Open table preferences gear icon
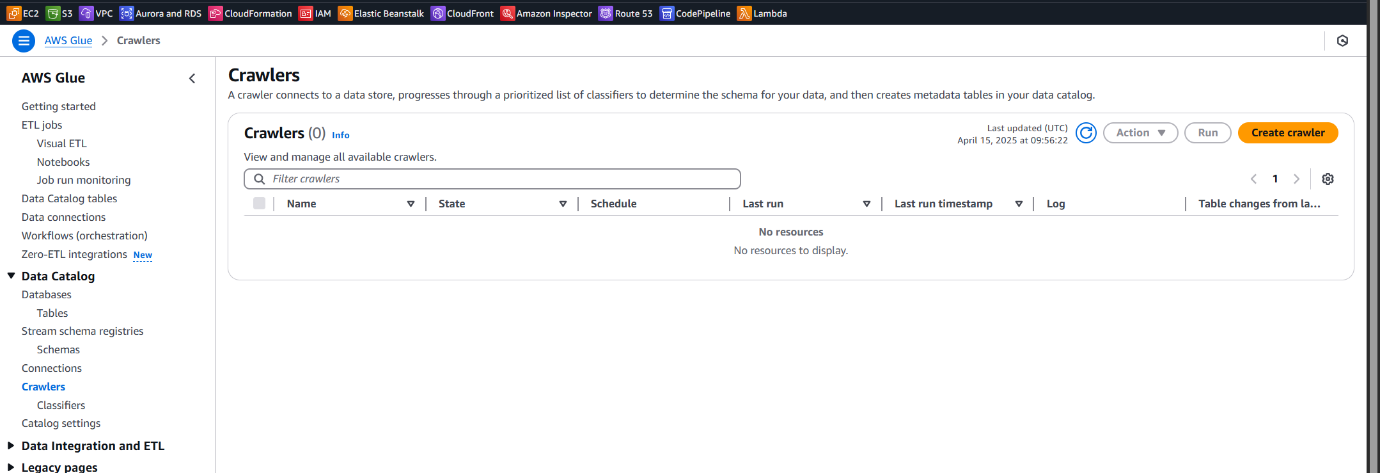The height and width of the screenshot is (473, 1380). [1328, 179]
